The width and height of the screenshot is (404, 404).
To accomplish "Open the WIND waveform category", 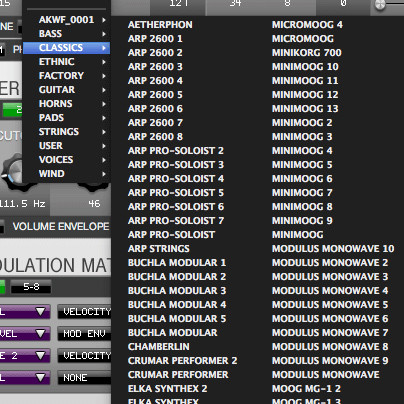I will pos(66,174).
